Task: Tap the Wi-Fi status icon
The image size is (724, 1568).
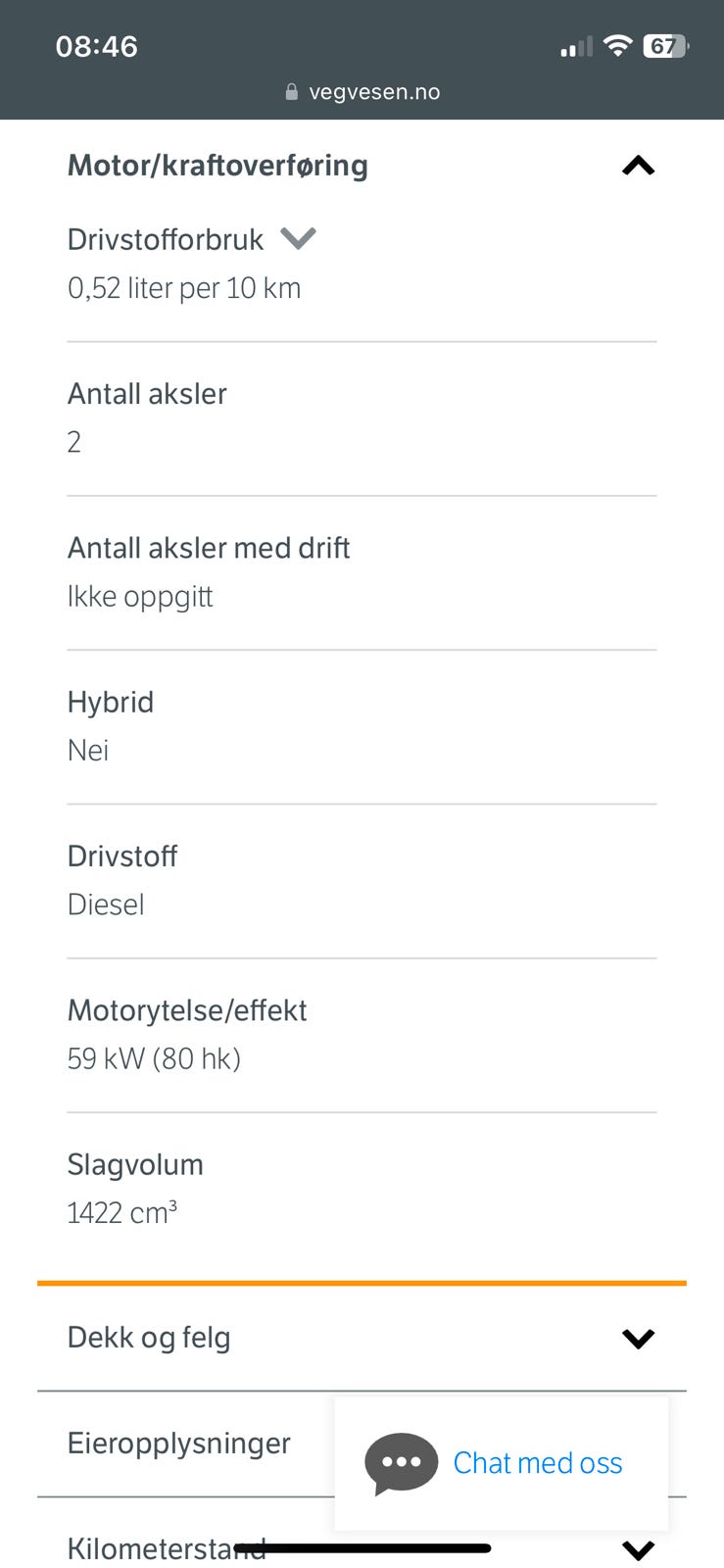Action: click(617, 46)
